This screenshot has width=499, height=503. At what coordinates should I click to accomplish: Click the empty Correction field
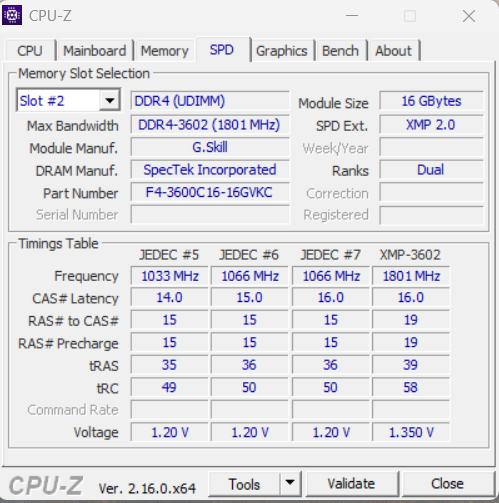point(431,192)
